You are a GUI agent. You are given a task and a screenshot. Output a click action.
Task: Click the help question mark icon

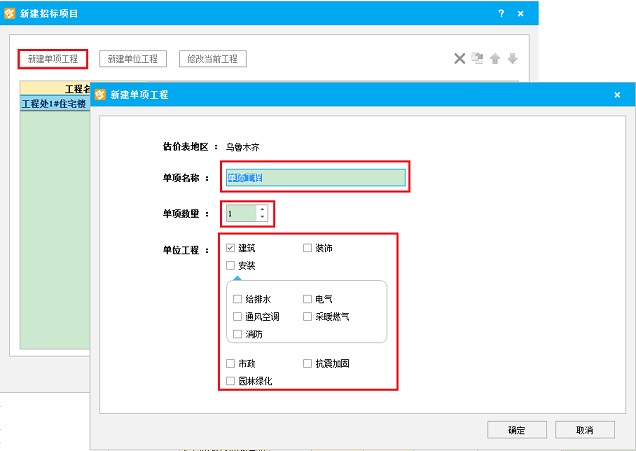click(501, 13)
